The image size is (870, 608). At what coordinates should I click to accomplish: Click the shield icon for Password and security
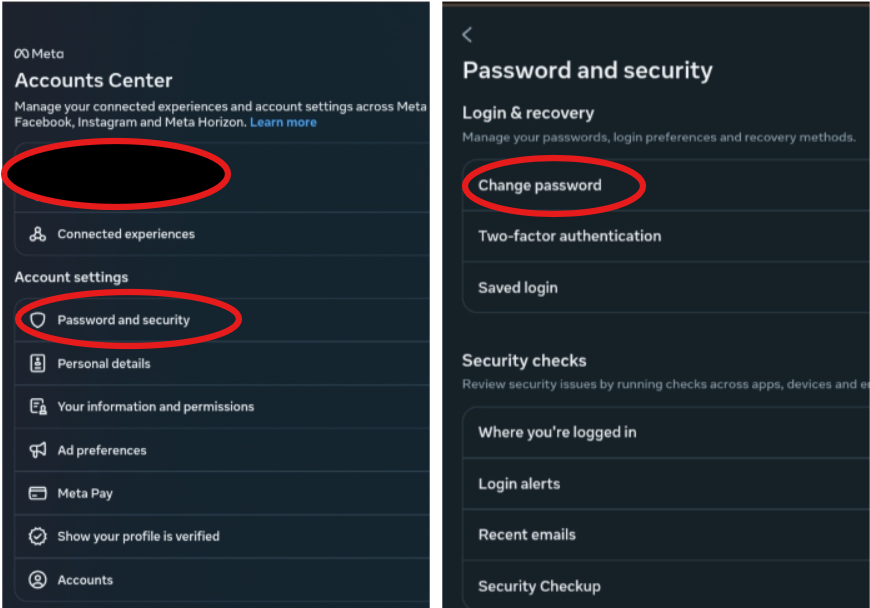pos(38,320)
